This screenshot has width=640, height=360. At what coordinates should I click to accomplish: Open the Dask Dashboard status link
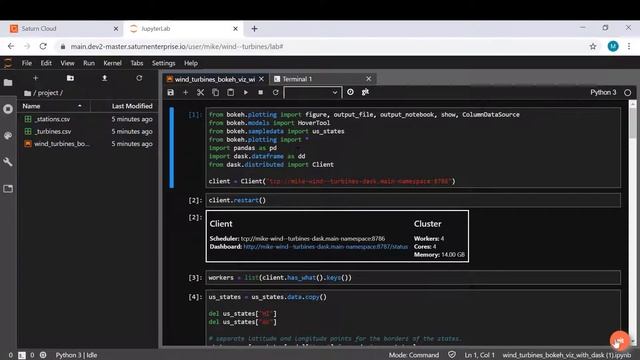pyautogui.click(x=325, y=247)
